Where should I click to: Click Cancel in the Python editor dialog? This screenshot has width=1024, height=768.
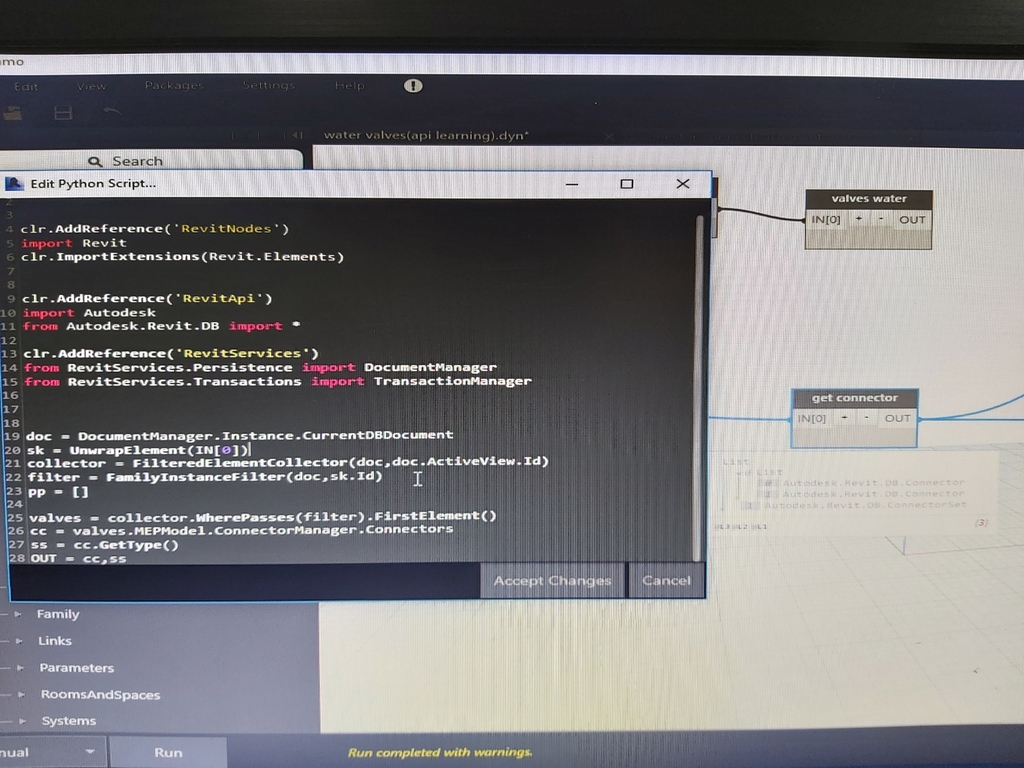coord(666,580)
